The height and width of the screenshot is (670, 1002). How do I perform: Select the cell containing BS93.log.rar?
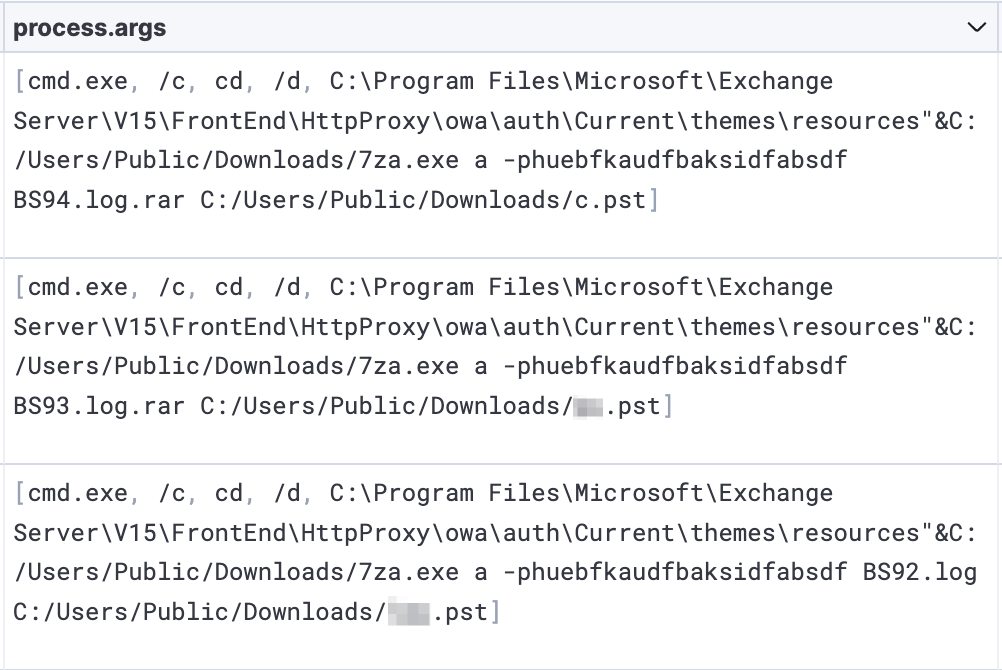click(501, 361)
